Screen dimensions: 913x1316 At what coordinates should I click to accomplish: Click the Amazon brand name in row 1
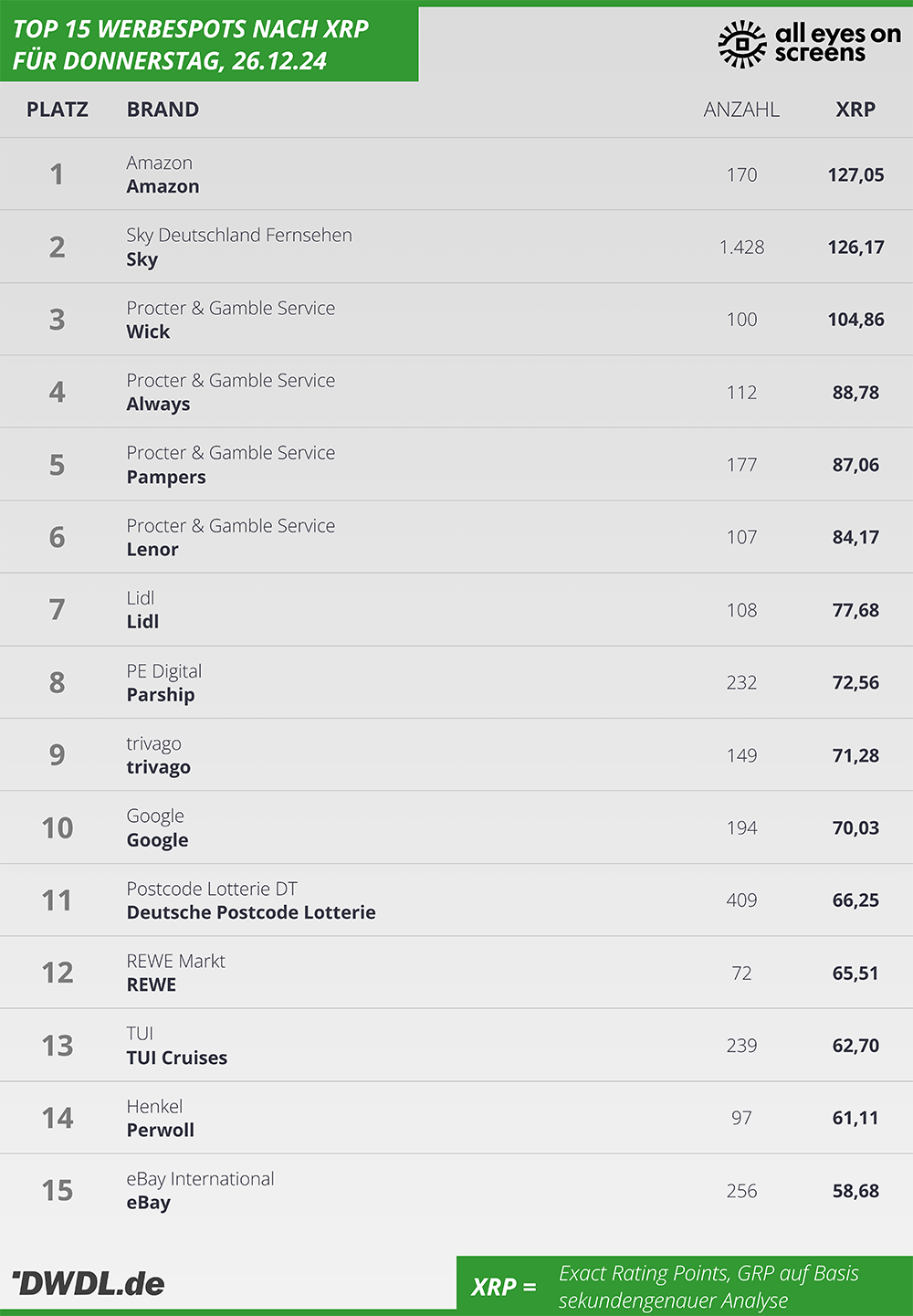[x=163, y=186]
